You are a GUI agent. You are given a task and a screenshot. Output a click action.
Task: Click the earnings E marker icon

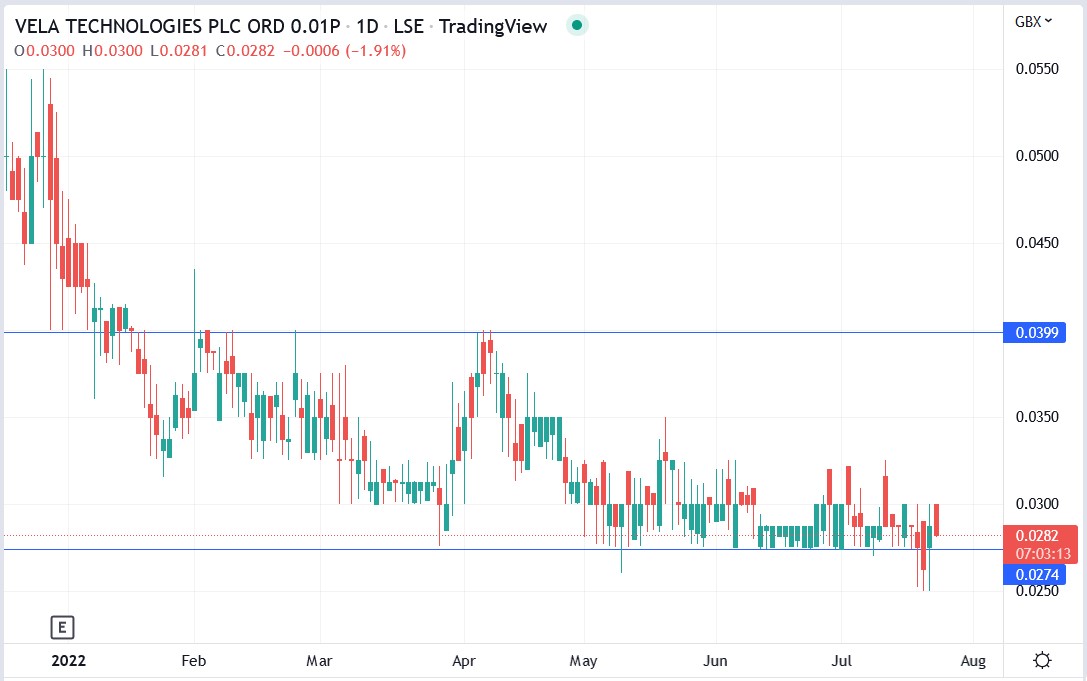[62, 628]
